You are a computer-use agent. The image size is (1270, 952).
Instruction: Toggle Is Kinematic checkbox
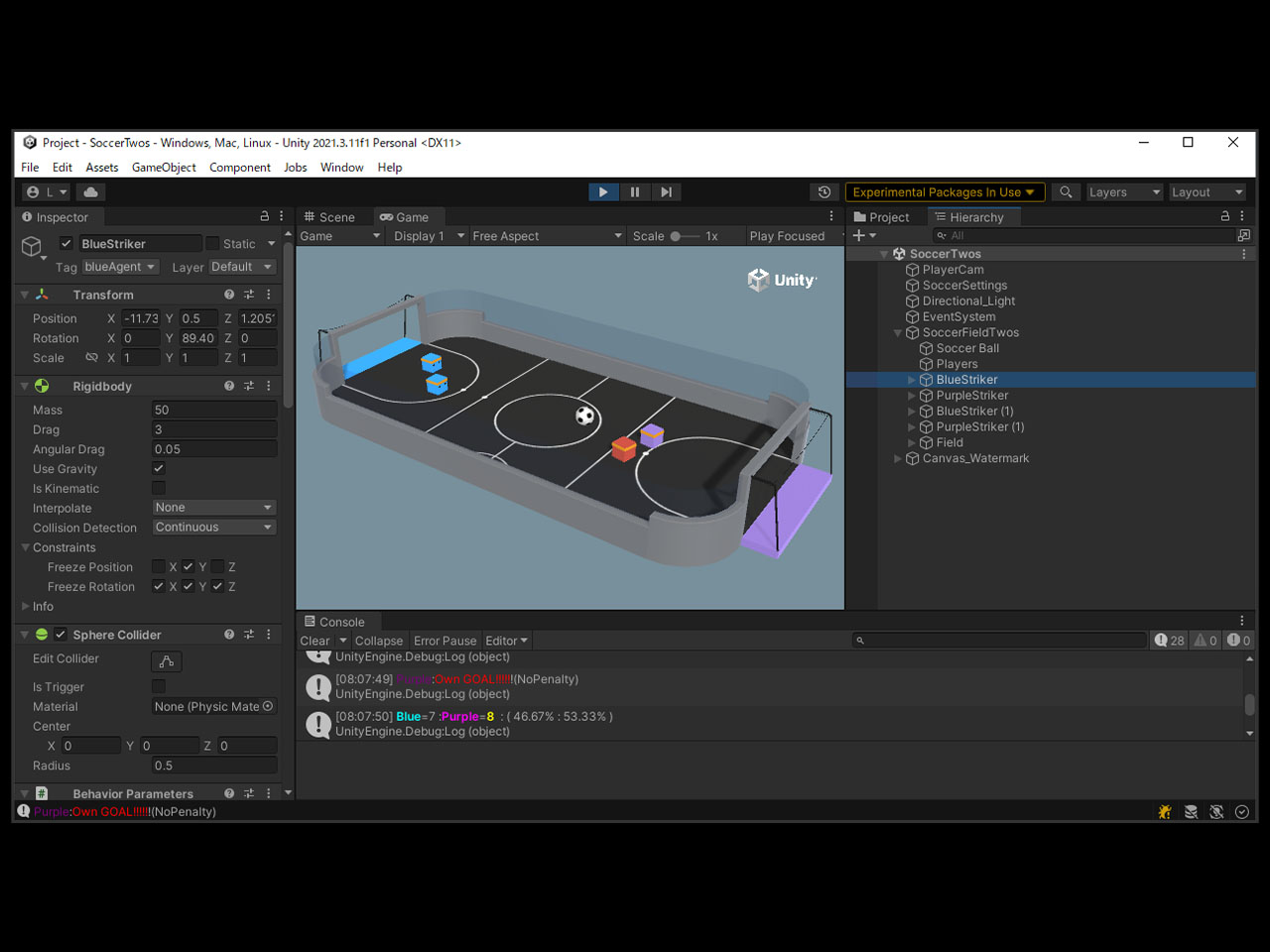tap(159, 488)
